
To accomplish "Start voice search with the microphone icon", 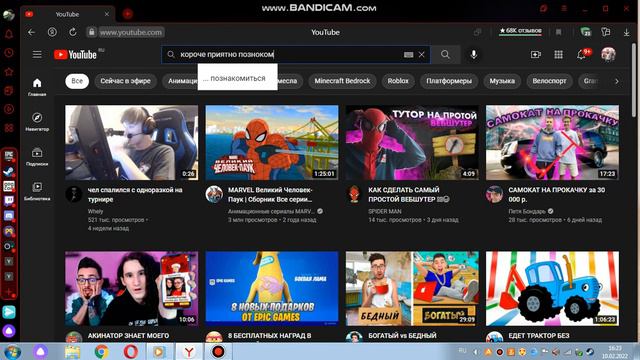I will [x=473, y=54].
